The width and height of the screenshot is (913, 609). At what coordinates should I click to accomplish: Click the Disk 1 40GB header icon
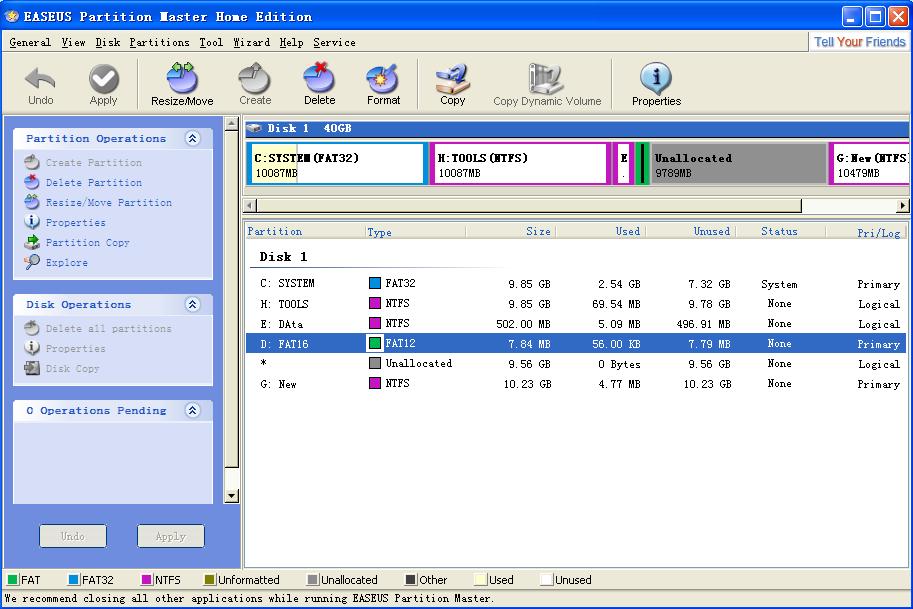pyautogui.click(x=254, y=128)
